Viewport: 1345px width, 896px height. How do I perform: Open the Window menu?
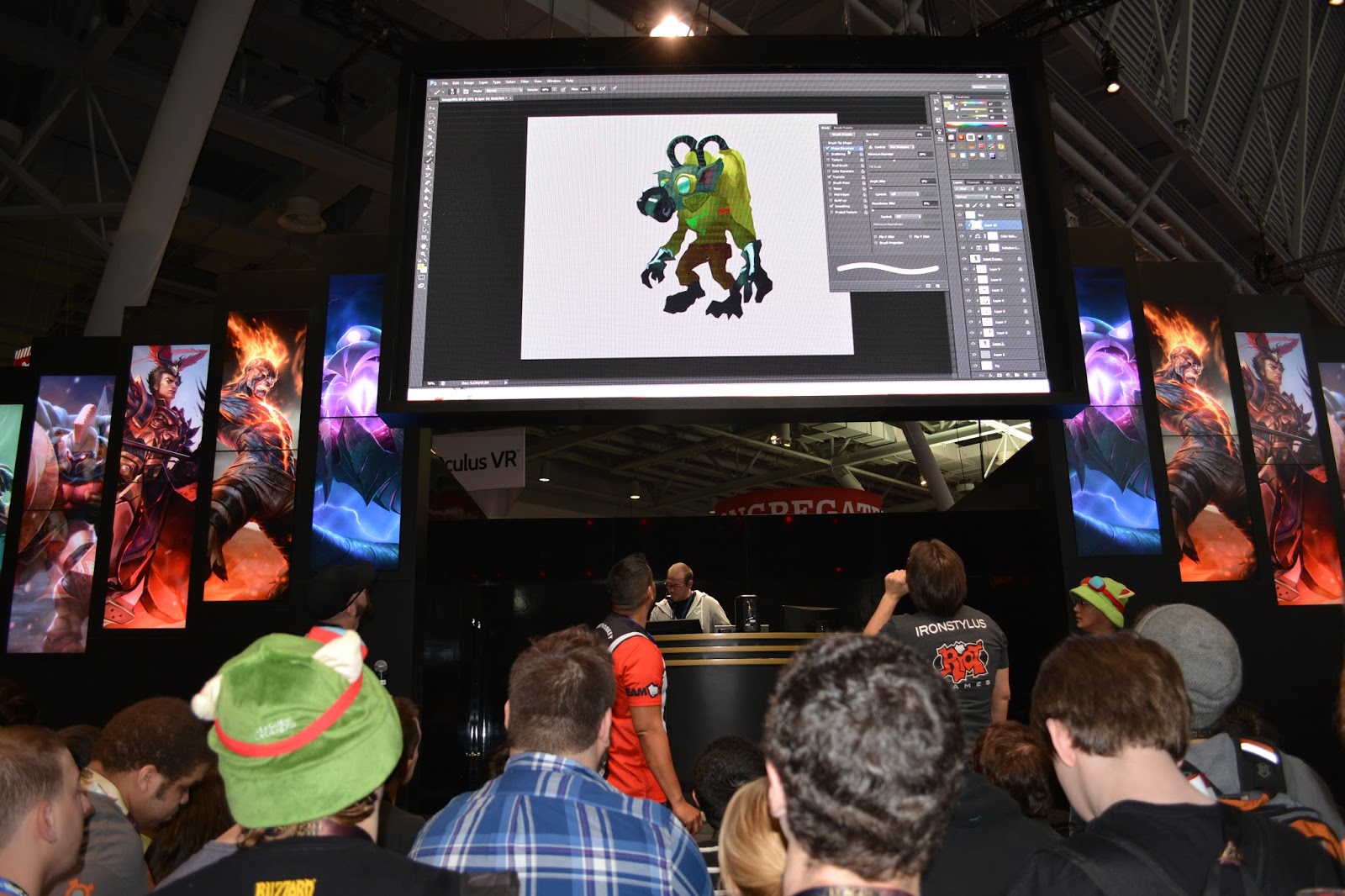tap(554, 81)
